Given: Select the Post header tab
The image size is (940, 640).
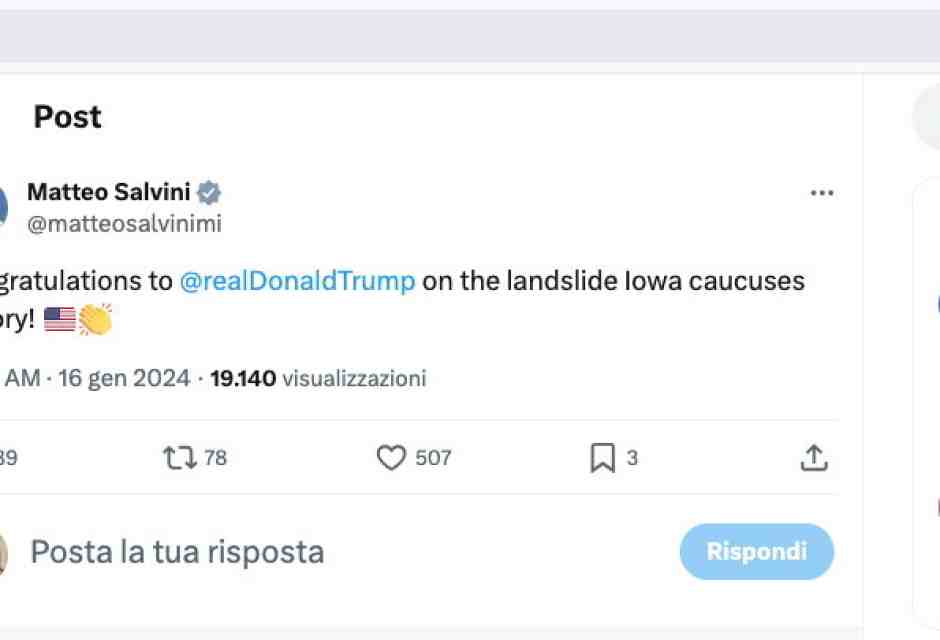Looking at the screenshot, I should (x=67, y=117).
